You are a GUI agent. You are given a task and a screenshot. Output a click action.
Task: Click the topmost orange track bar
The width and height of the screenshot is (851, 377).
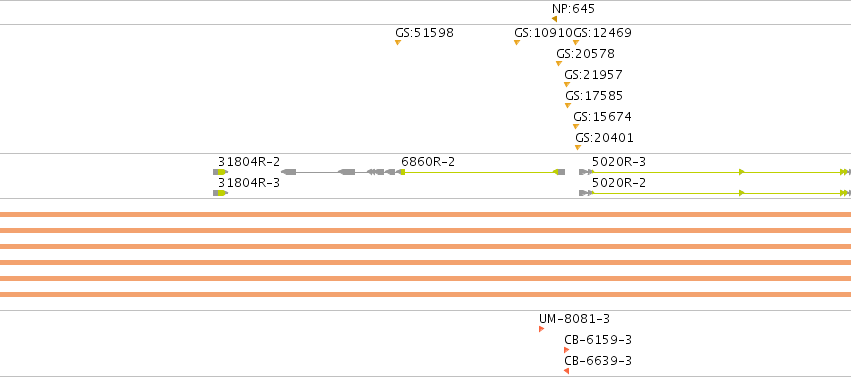426,214
